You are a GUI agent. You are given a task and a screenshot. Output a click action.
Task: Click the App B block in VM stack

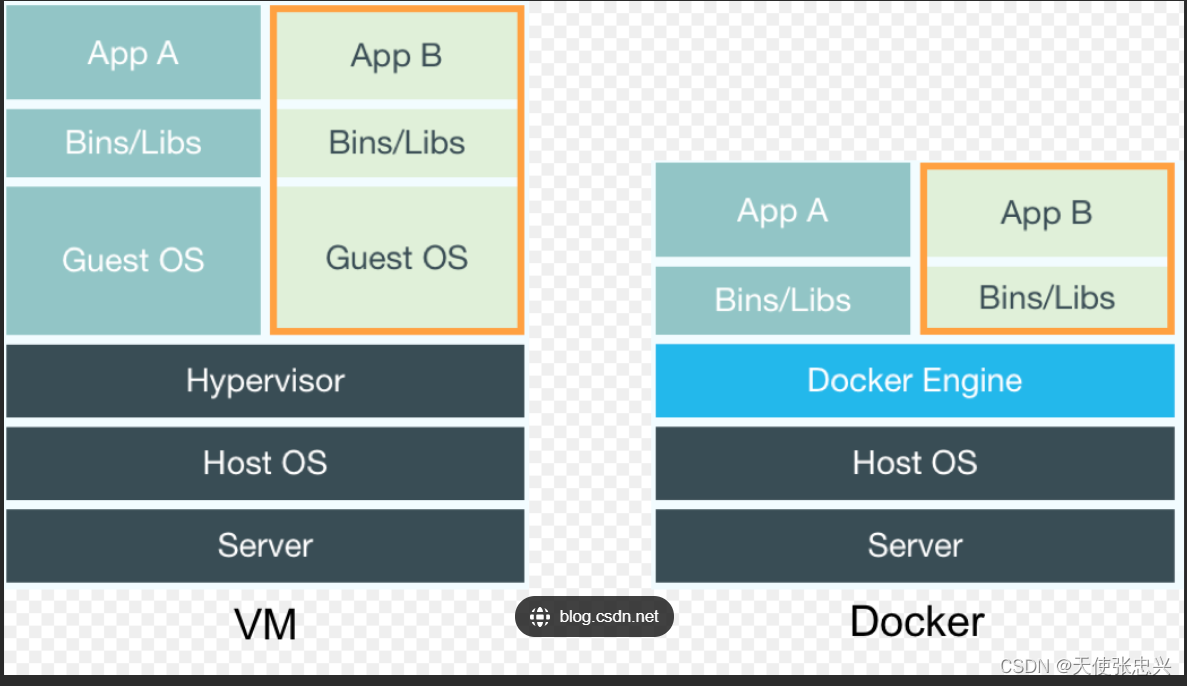point(397,56)
